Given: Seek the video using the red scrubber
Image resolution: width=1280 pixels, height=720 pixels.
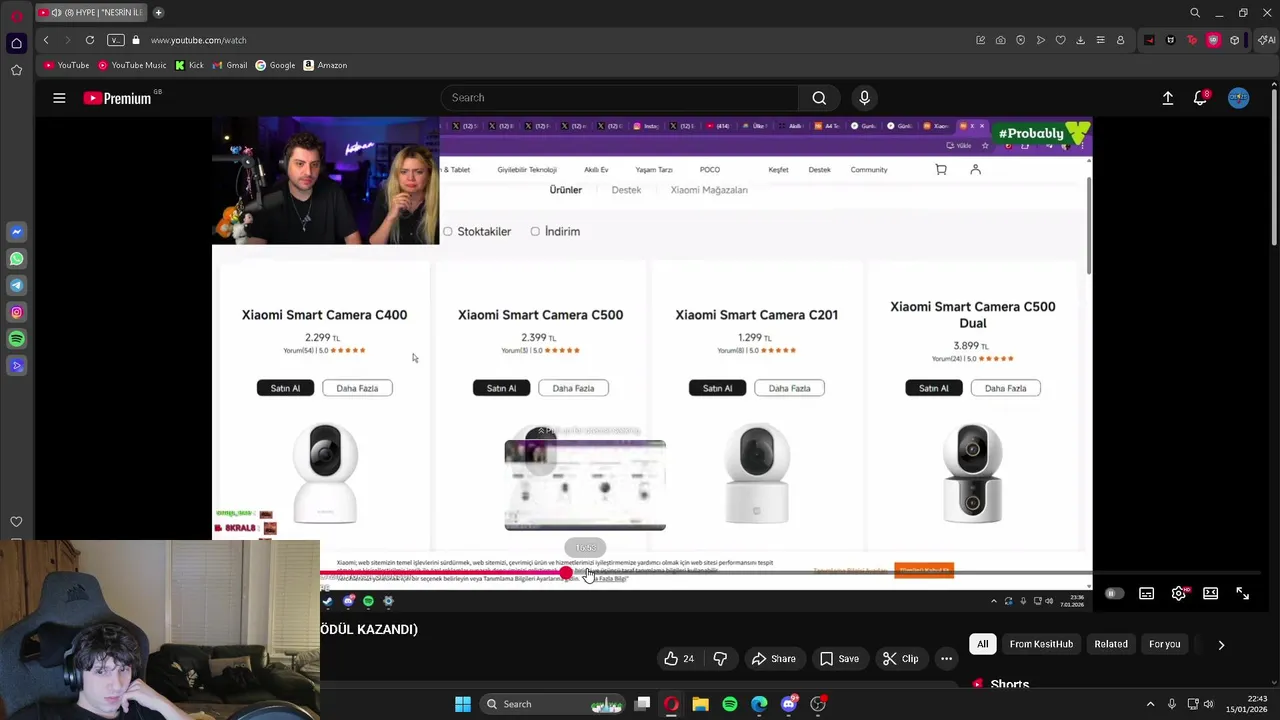Looking at the screenshot, I should point(566,573).
